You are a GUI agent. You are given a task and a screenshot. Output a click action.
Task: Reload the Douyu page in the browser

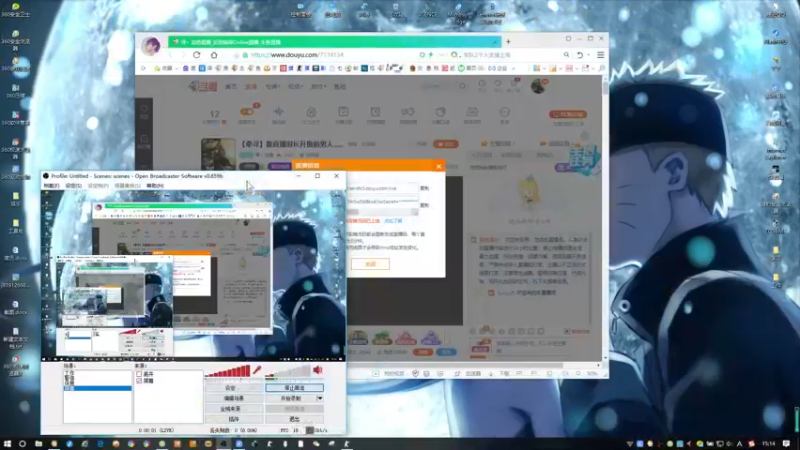(x=196, y=55)
